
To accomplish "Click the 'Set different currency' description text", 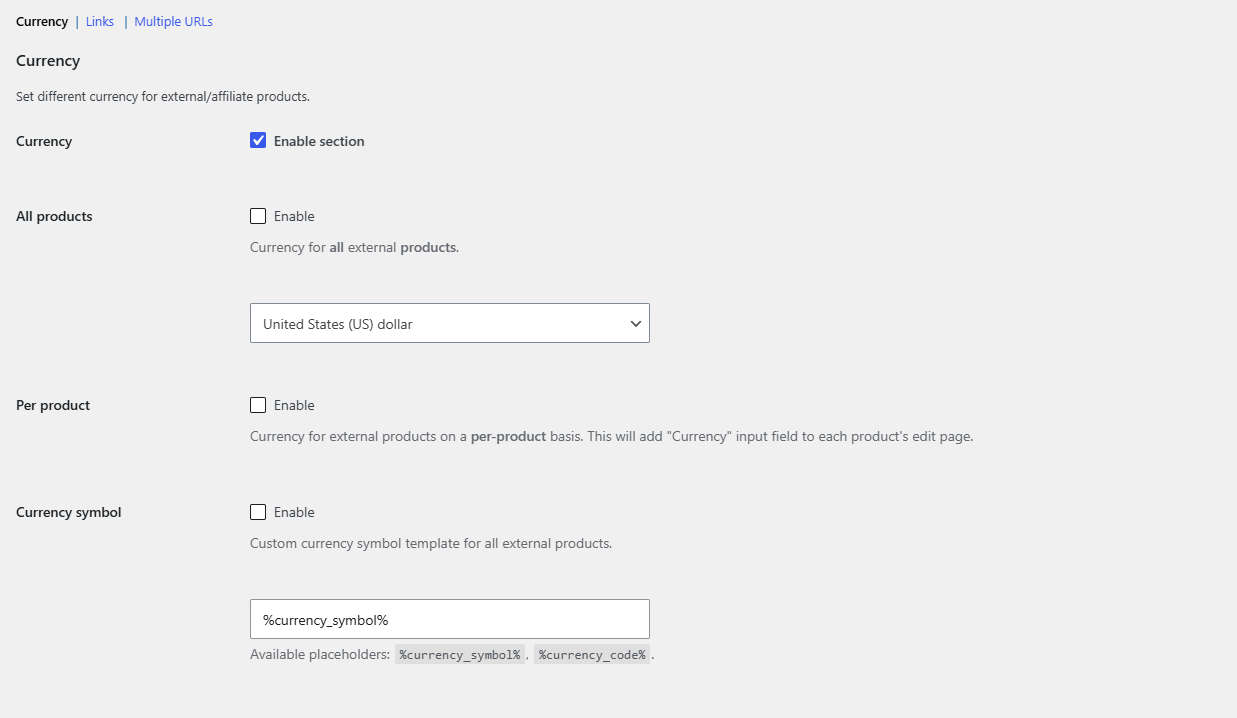I will pyautogui.click(x=163, y=97).
